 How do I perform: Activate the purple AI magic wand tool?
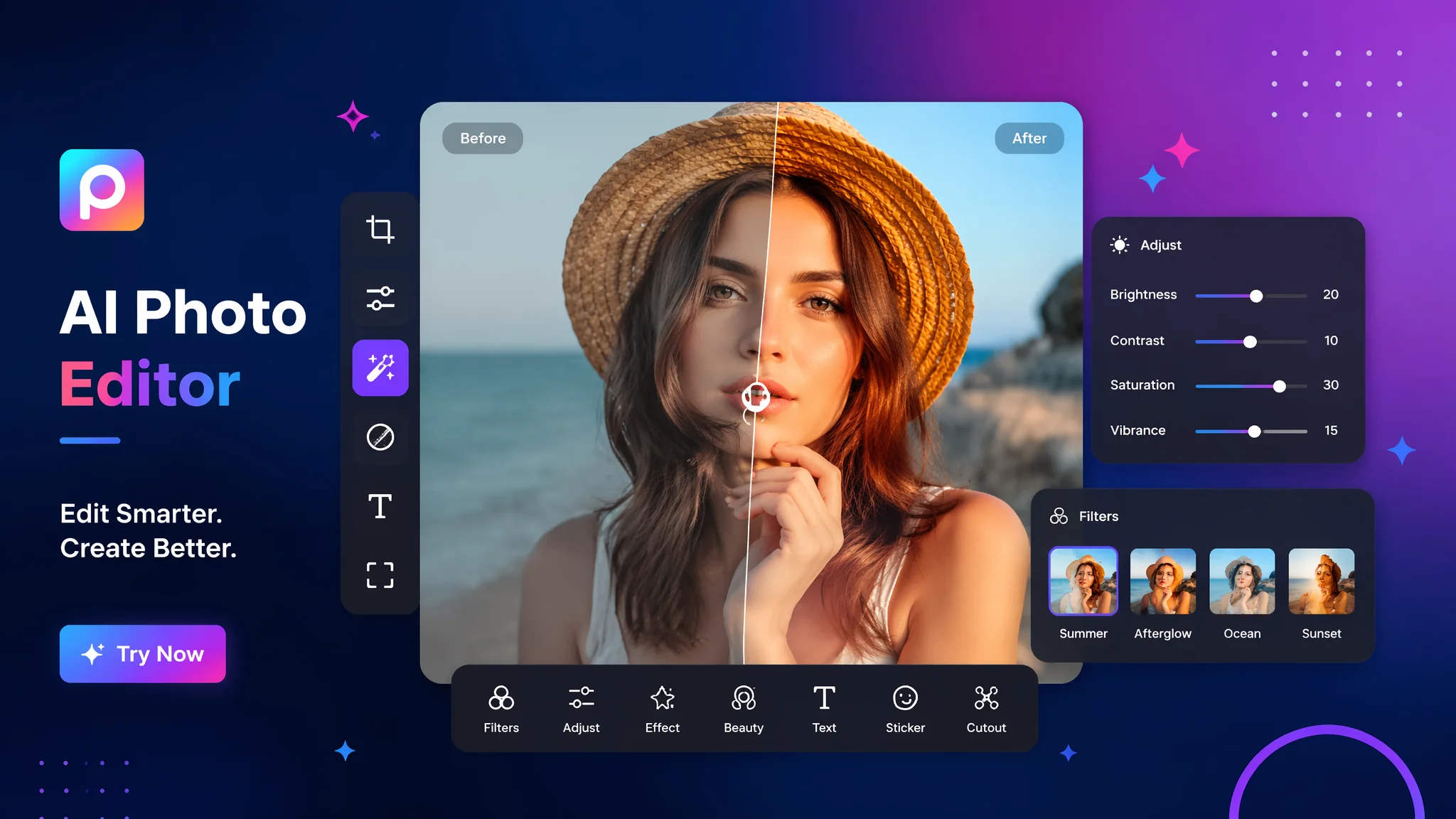coord(380,368)
